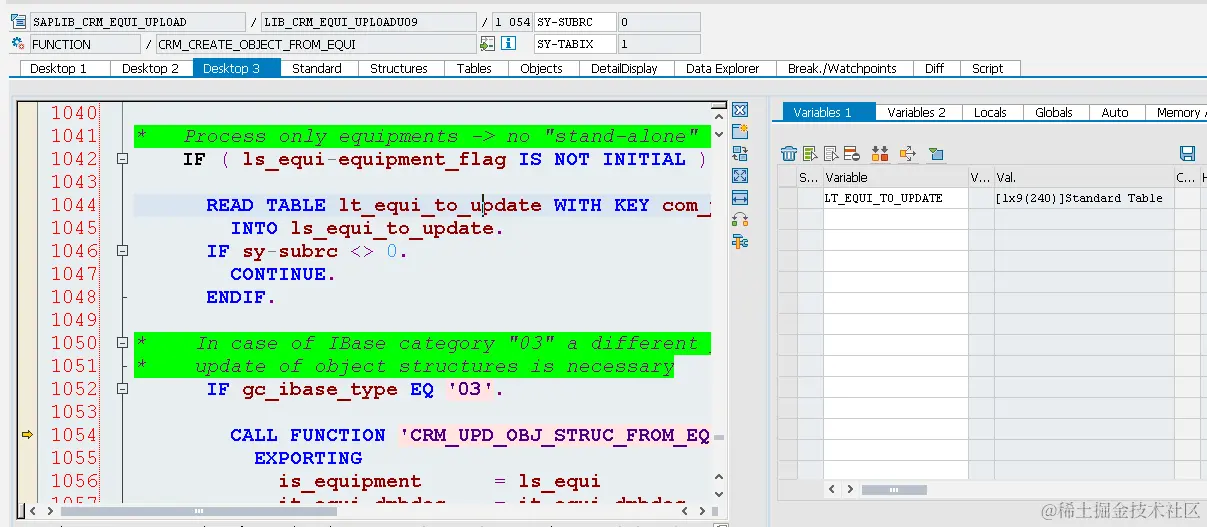The height and width of the screenshot is (527, 1207).
Task: Click the orange export arrow icon
Action: (908, 153)
